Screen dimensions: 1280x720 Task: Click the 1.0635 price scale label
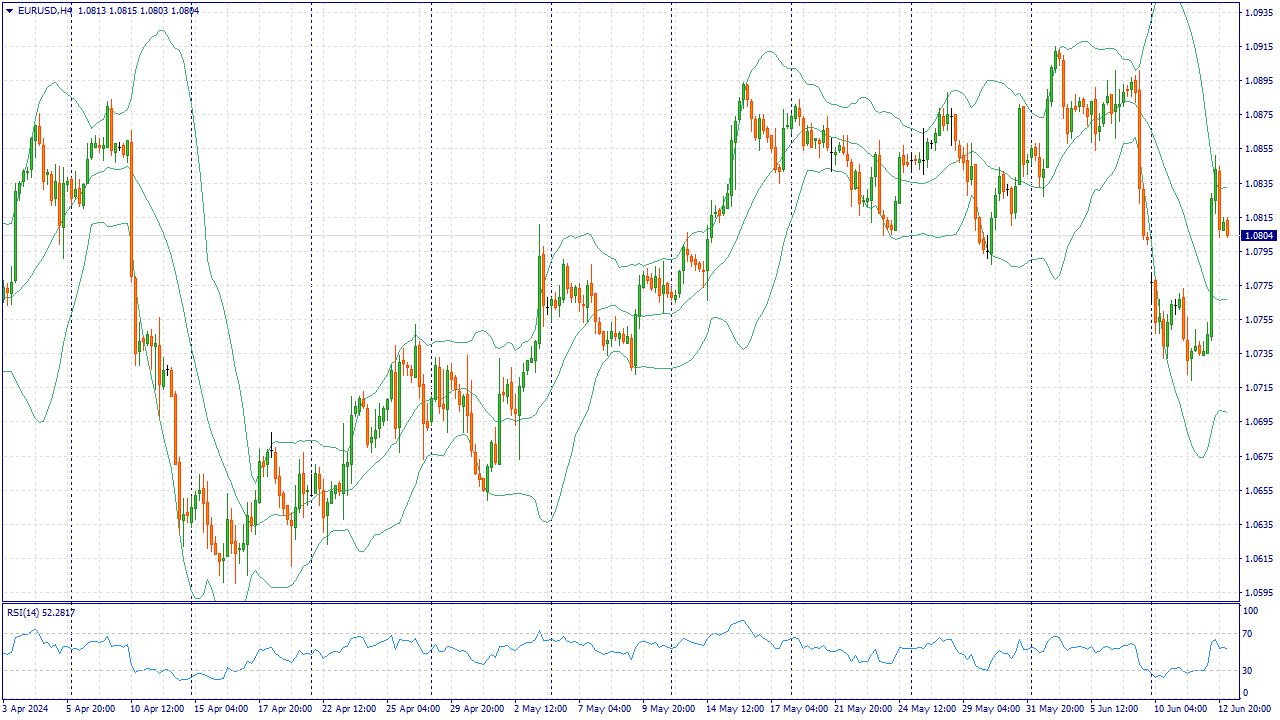pos(1258,524)
